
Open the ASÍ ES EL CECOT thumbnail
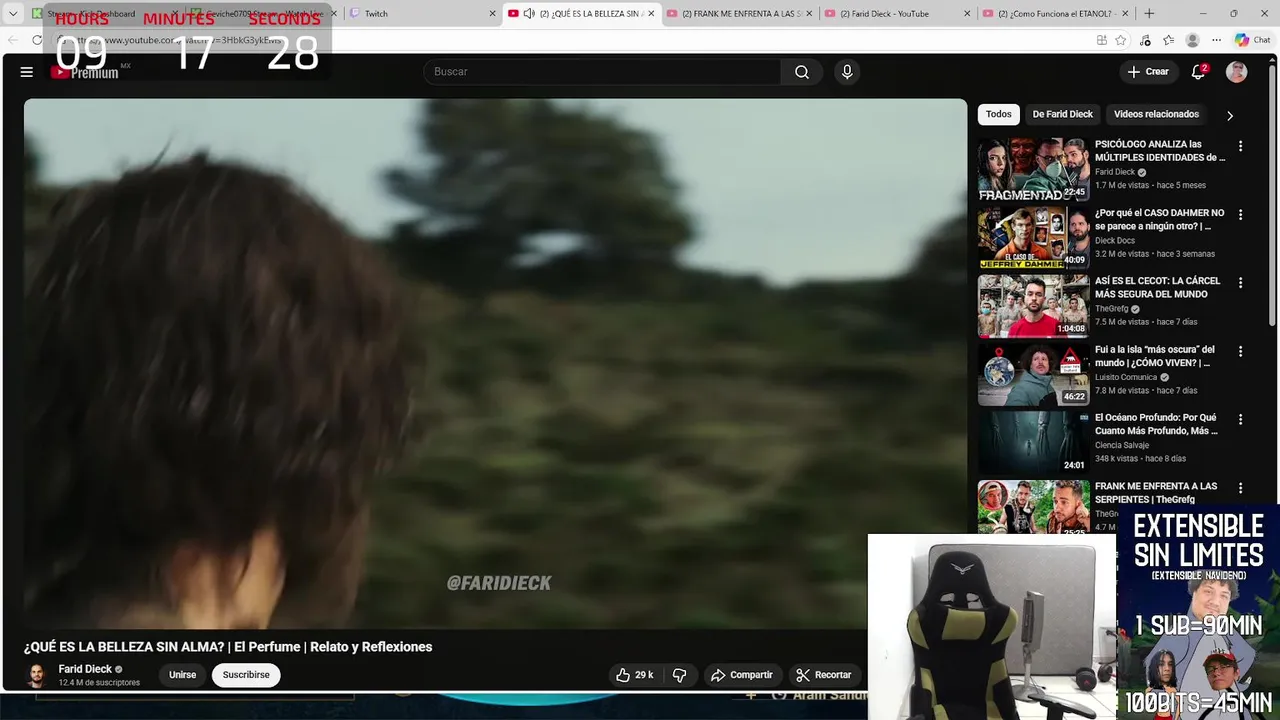tap(1033, 306)
